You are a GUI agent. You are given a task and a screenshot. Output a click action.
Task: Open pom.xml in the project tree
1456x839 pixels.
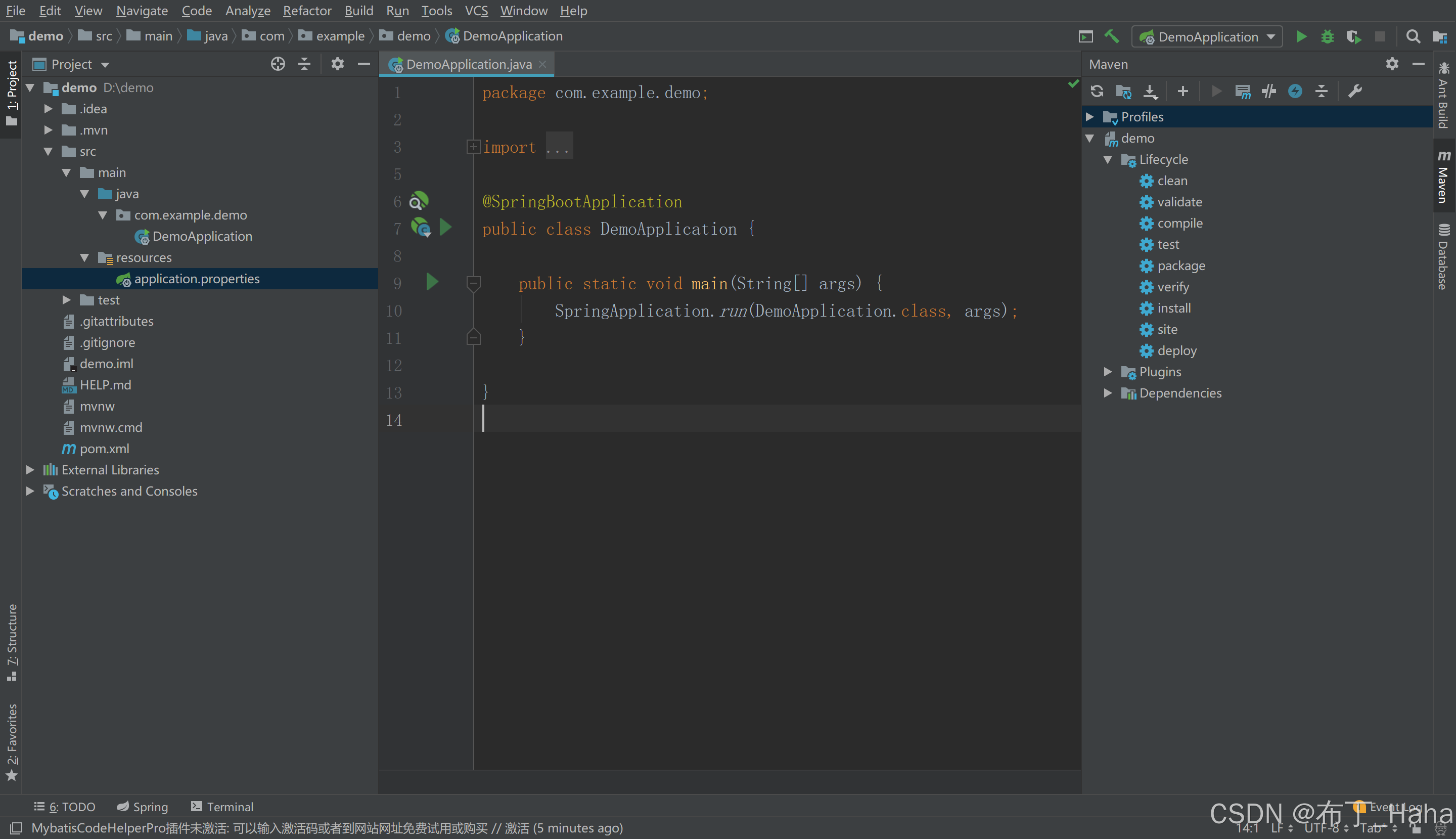click(104, 449)
